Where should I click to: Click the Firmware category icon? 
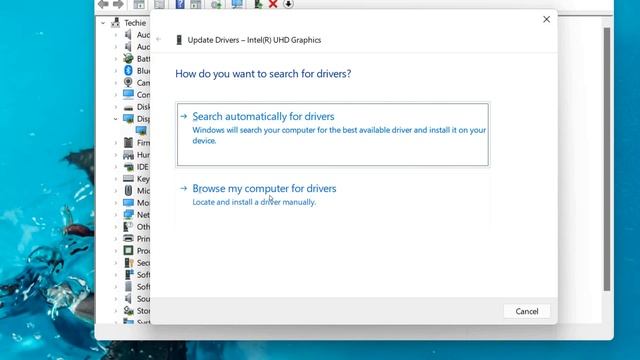(128, 142)
